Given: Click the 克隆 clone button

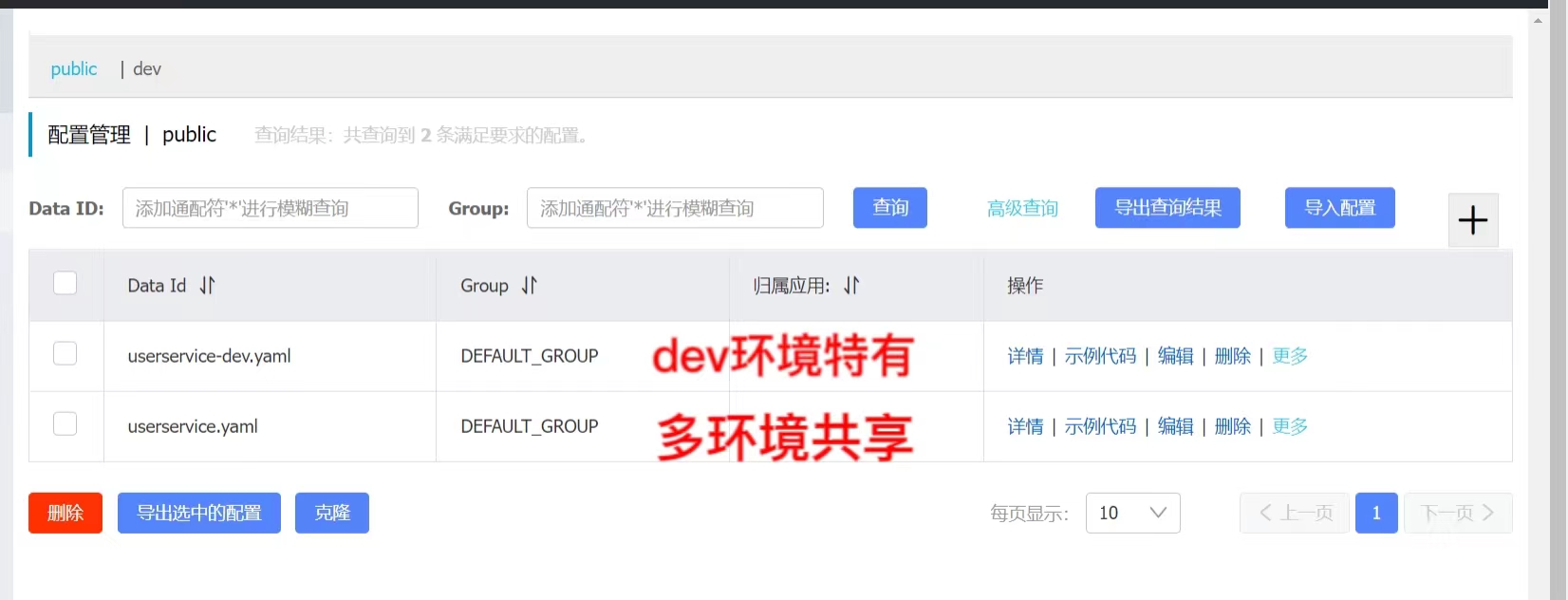Looking at the screenshot, I should (x=332, y=513).
